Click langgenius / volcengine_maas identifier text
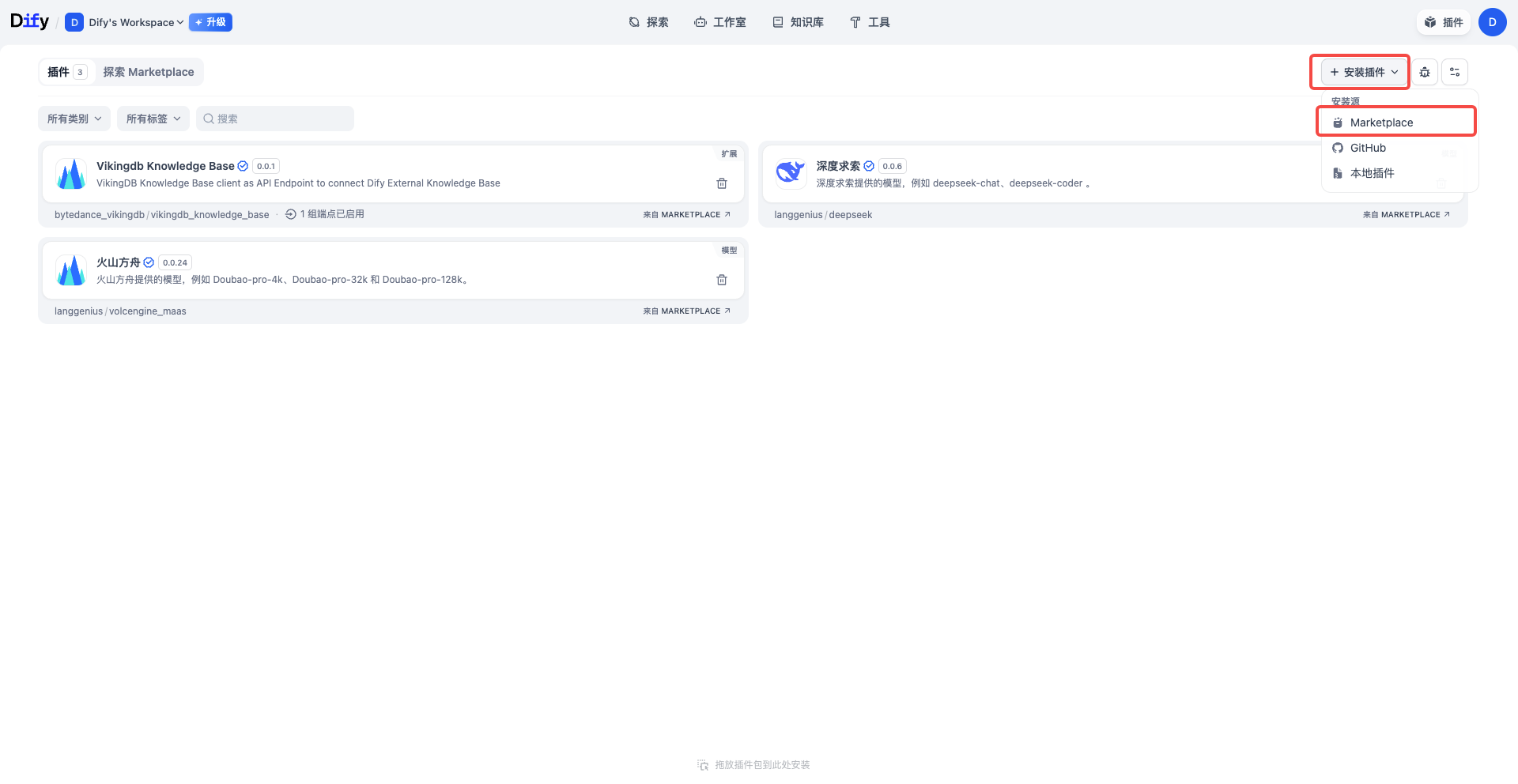1518x784 pixels. coord(120,311)
